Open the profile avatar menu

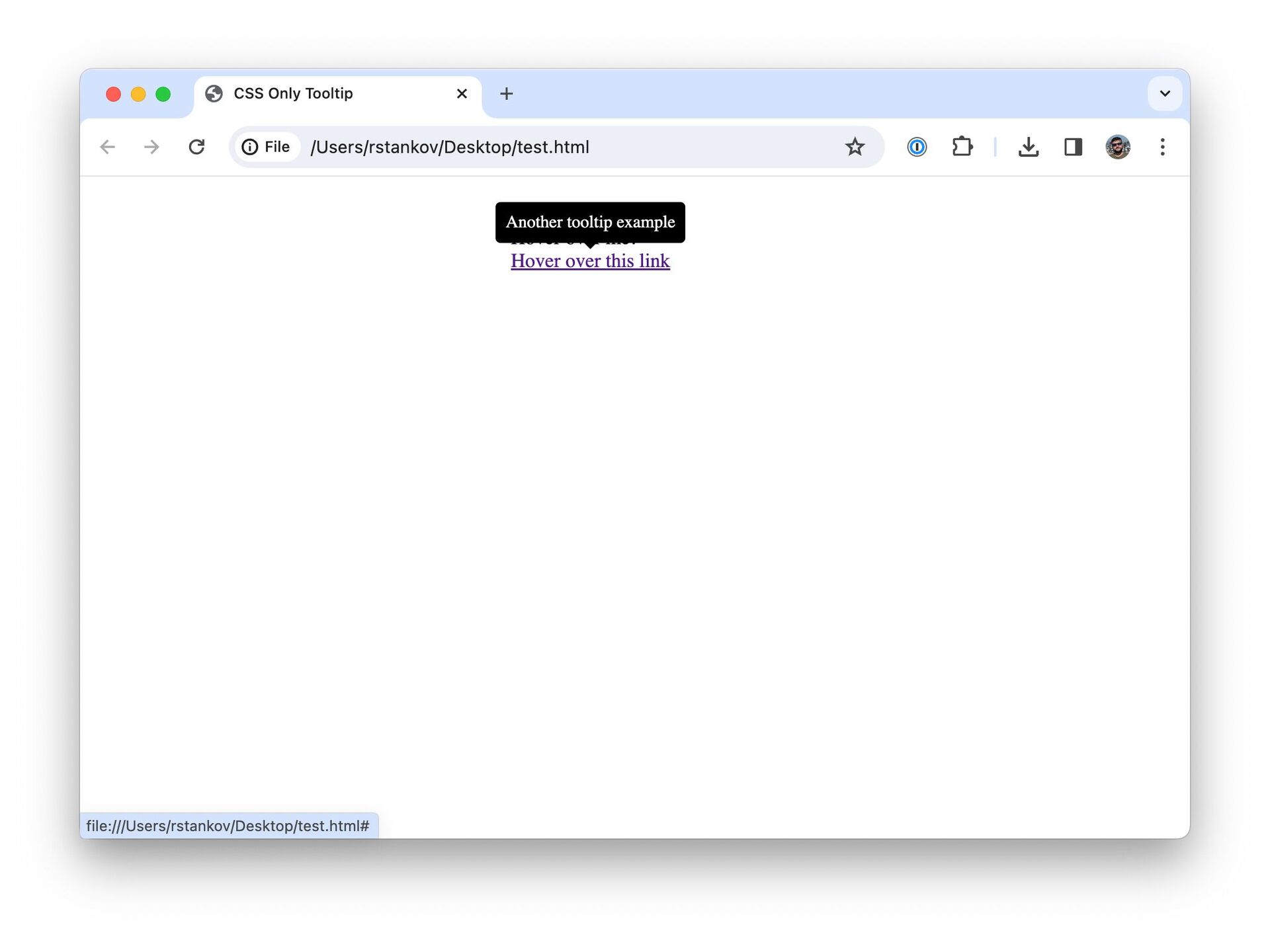click(1118, 147)
